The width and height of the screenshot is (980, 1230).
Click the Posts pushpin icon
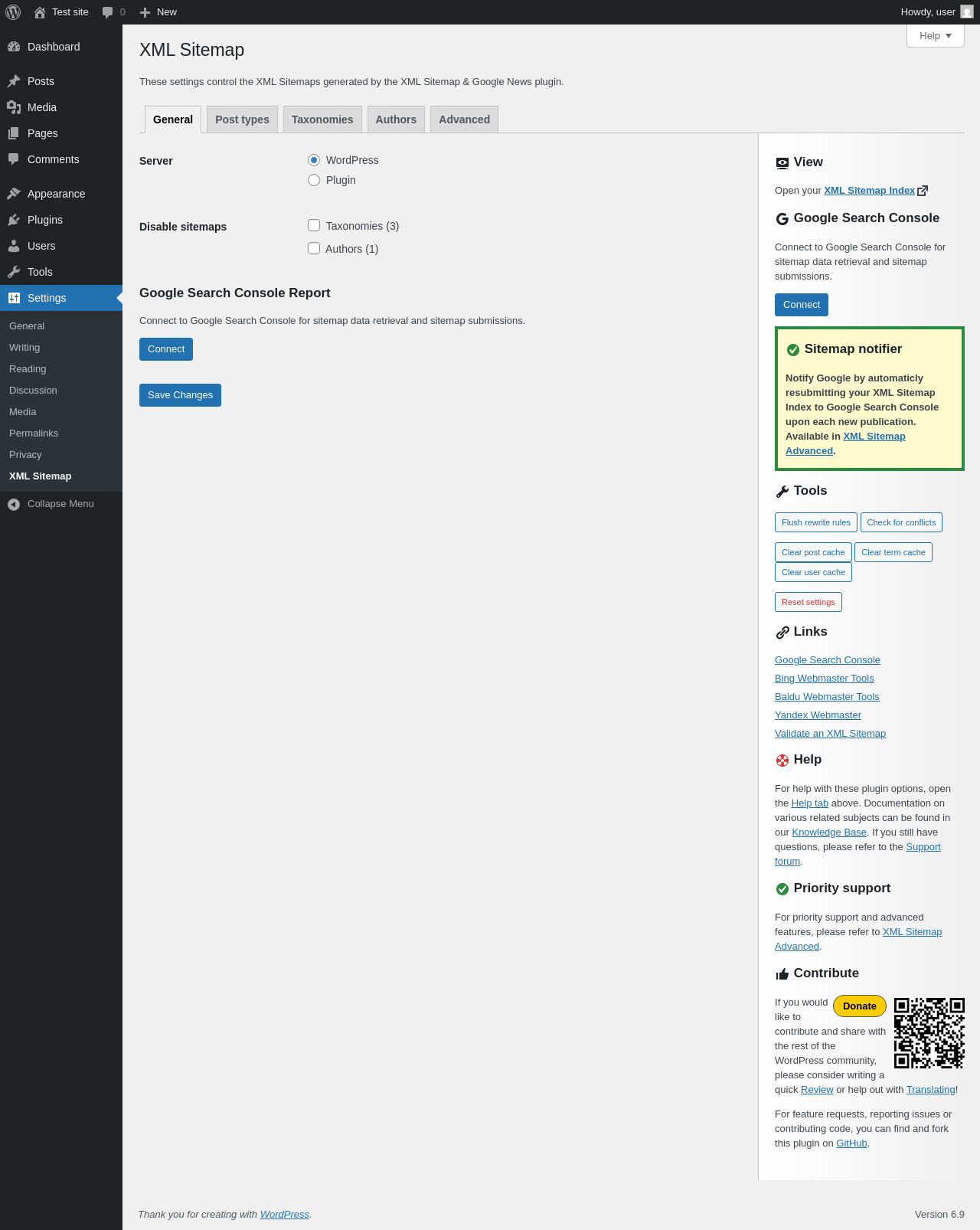[14, 81]
